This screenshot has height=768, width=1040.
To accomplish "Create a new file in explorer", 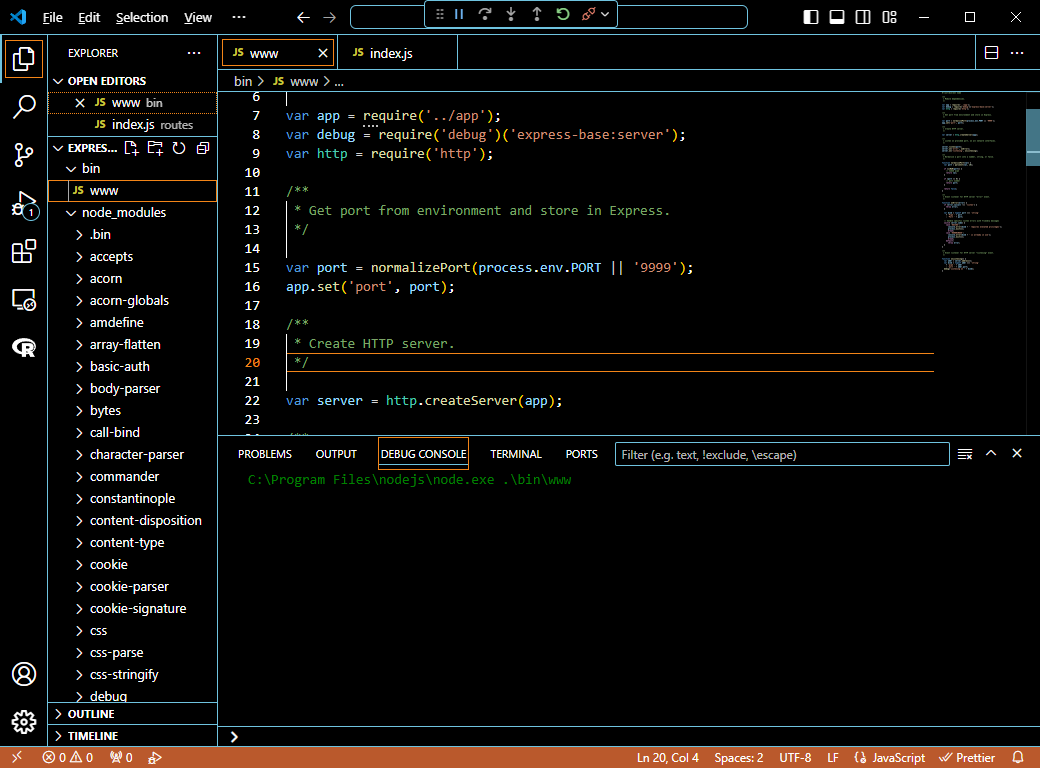I will 131,148.
